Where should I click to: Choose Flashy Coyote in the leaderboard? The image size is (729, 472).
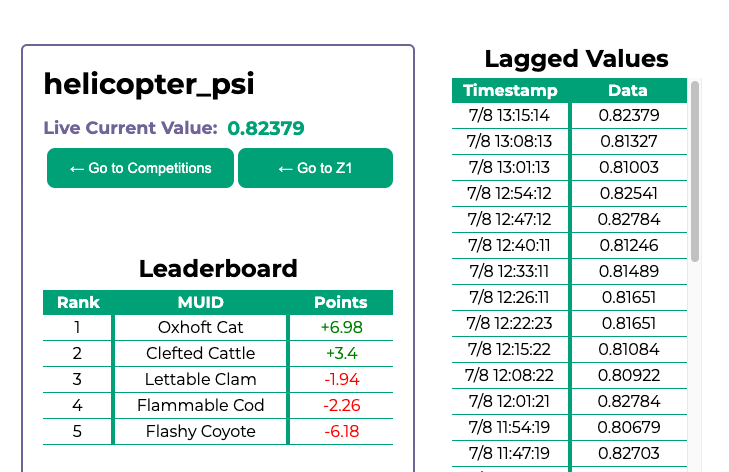(200, 431)
